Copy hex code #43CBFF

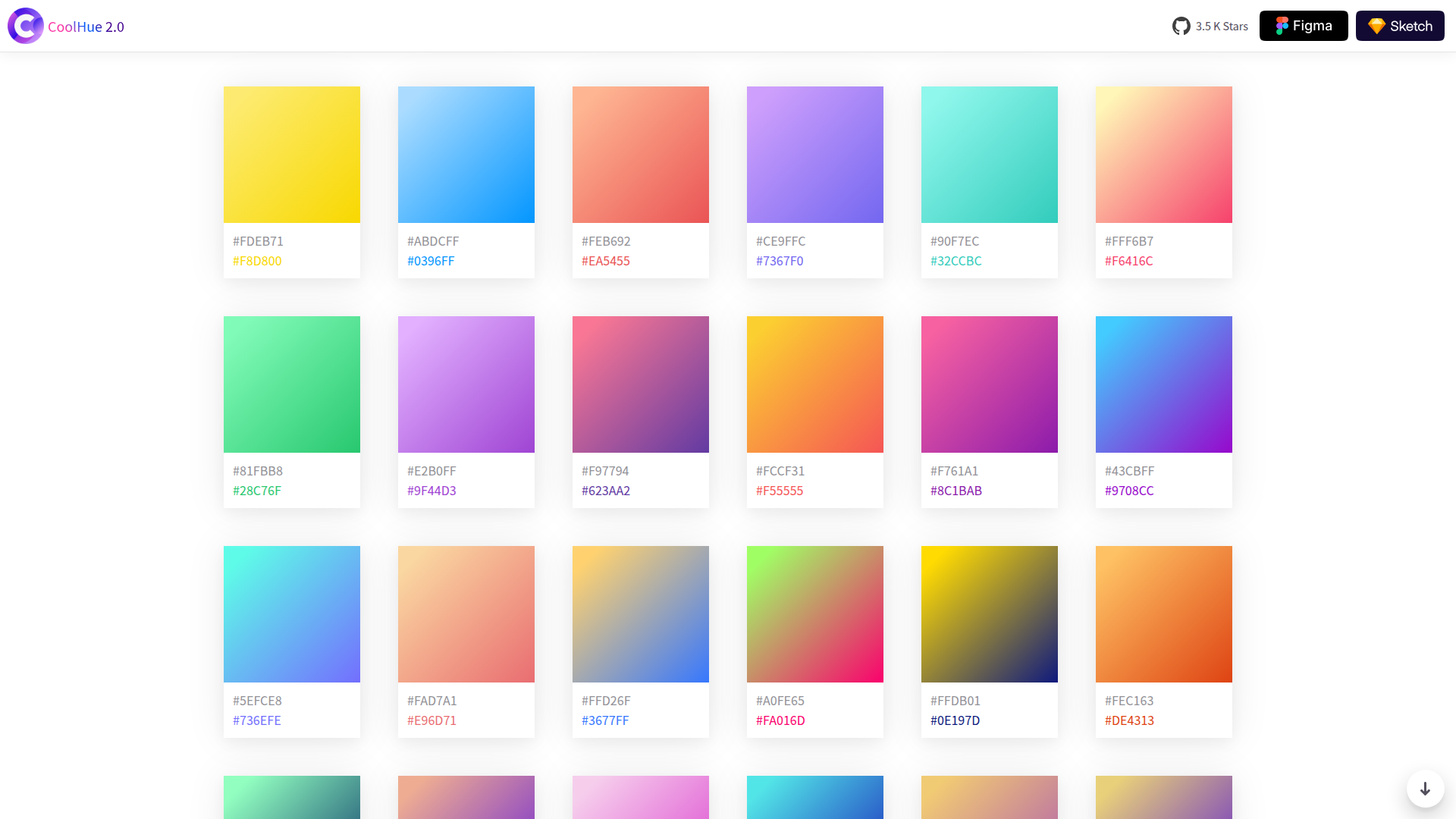[1130, 471]
